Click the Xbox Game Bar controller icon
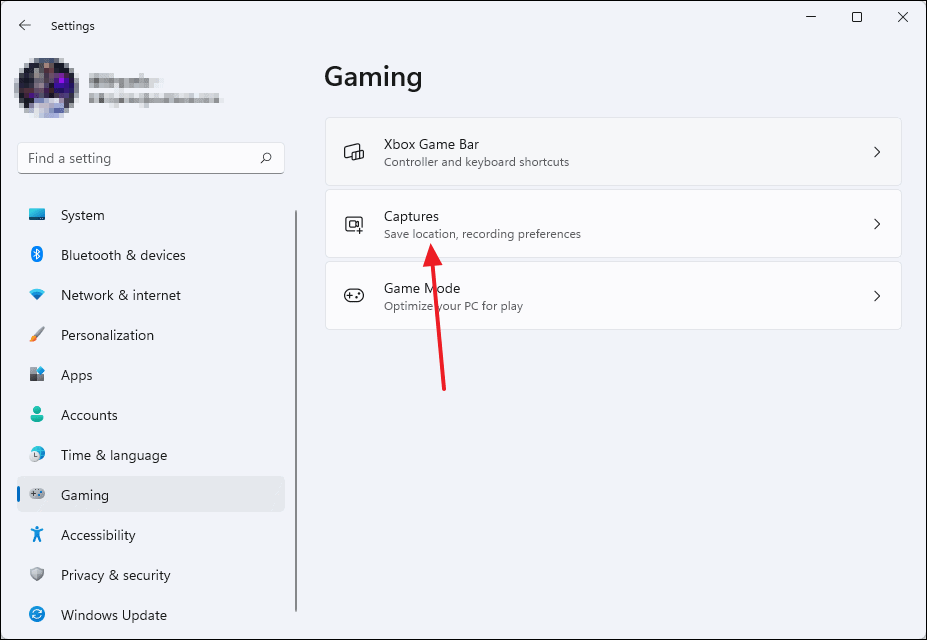The height and width of the screenshot is (640, 927). pyautogui.click(x=354, y=151)
